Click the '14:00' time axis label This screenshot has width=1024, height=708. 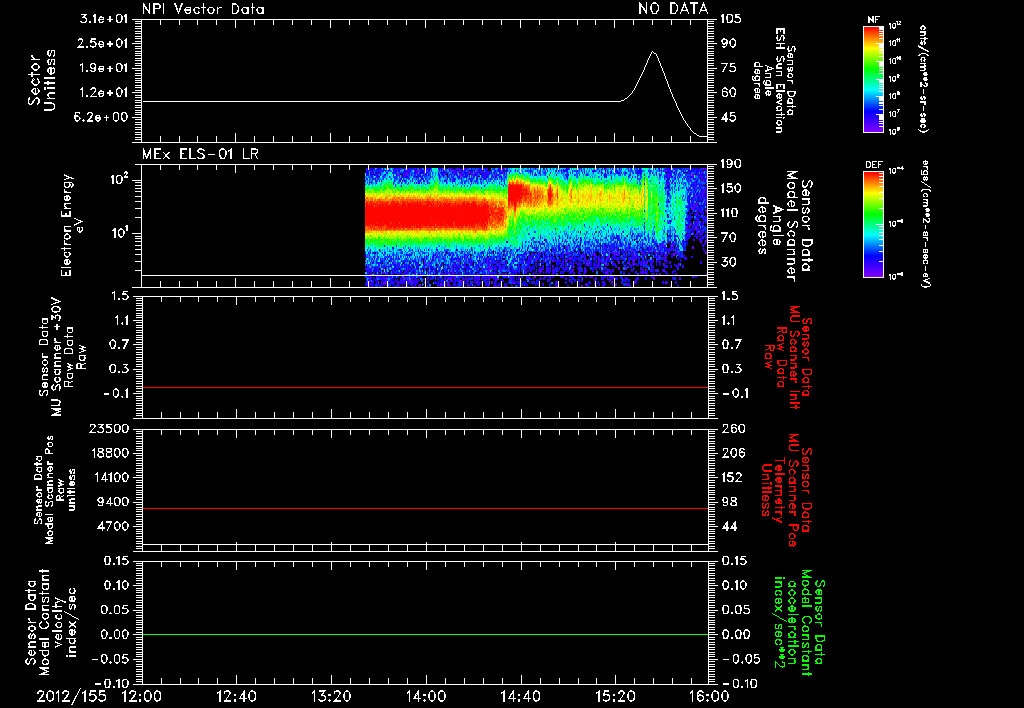426,696
